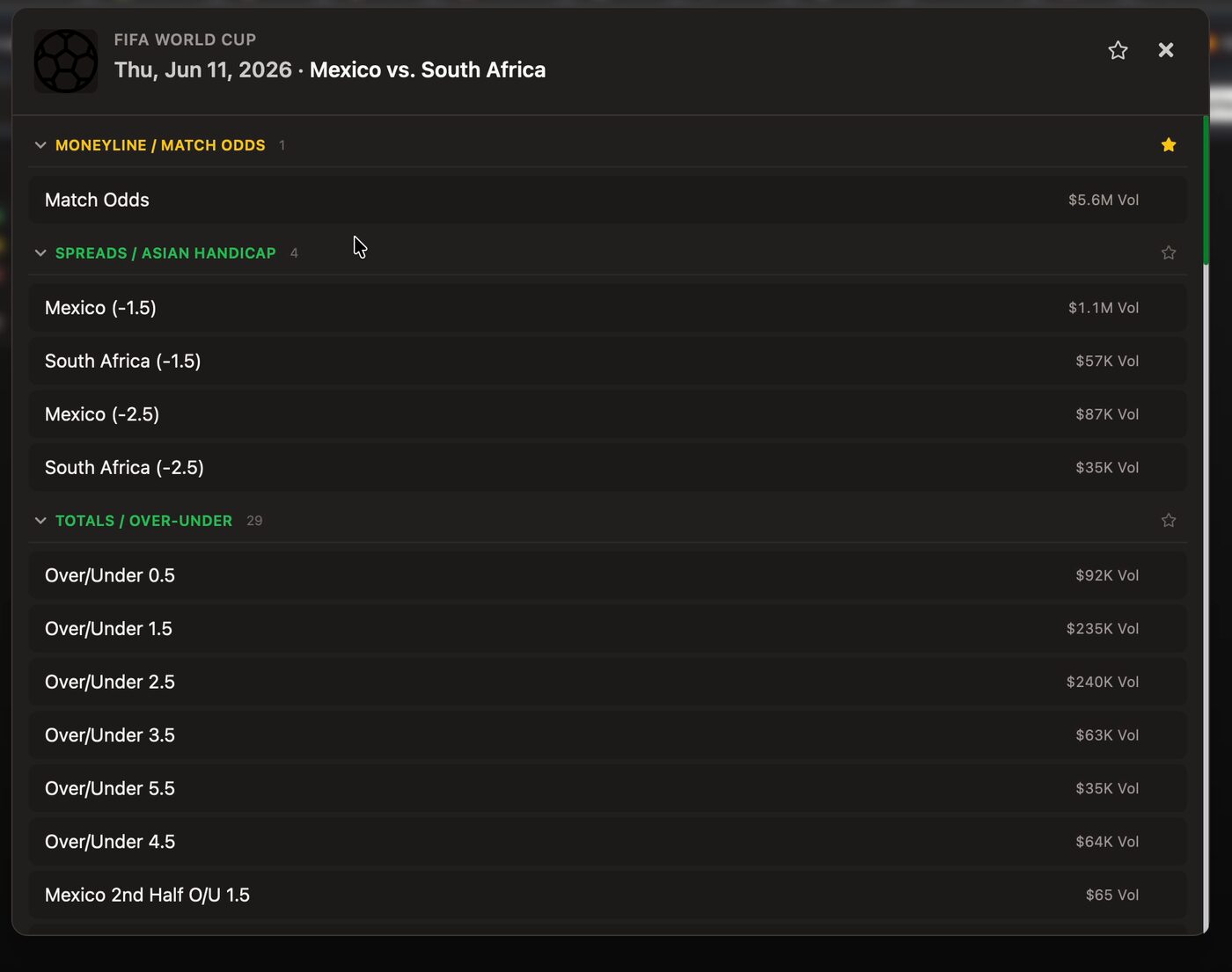The height and width of the screenshot is (972, 1232).
Task: Click the TOTALS / OVER-UNDER heading
Action: (x=143, y=521)
